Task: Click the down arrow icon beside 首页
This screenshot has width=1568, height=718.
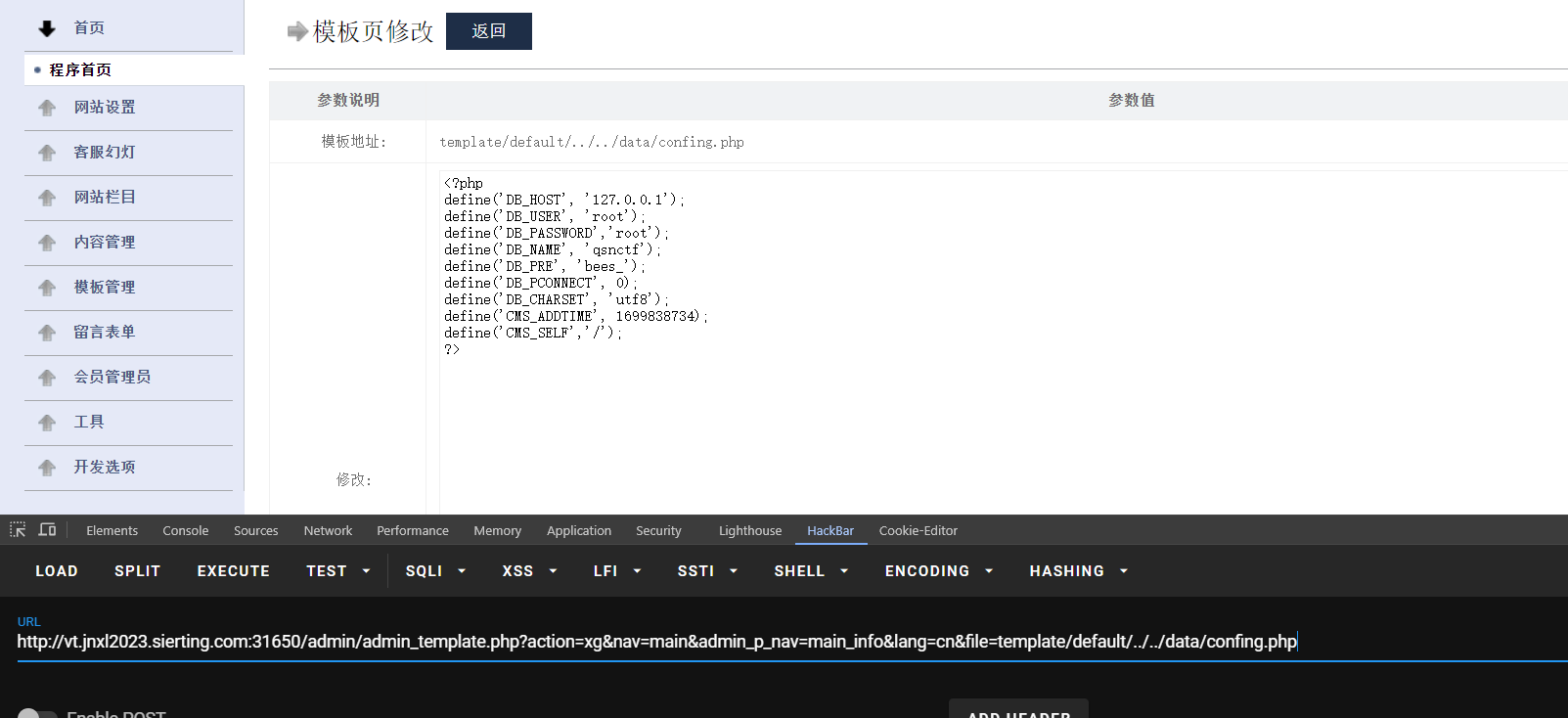Action: tap(47, 28)
